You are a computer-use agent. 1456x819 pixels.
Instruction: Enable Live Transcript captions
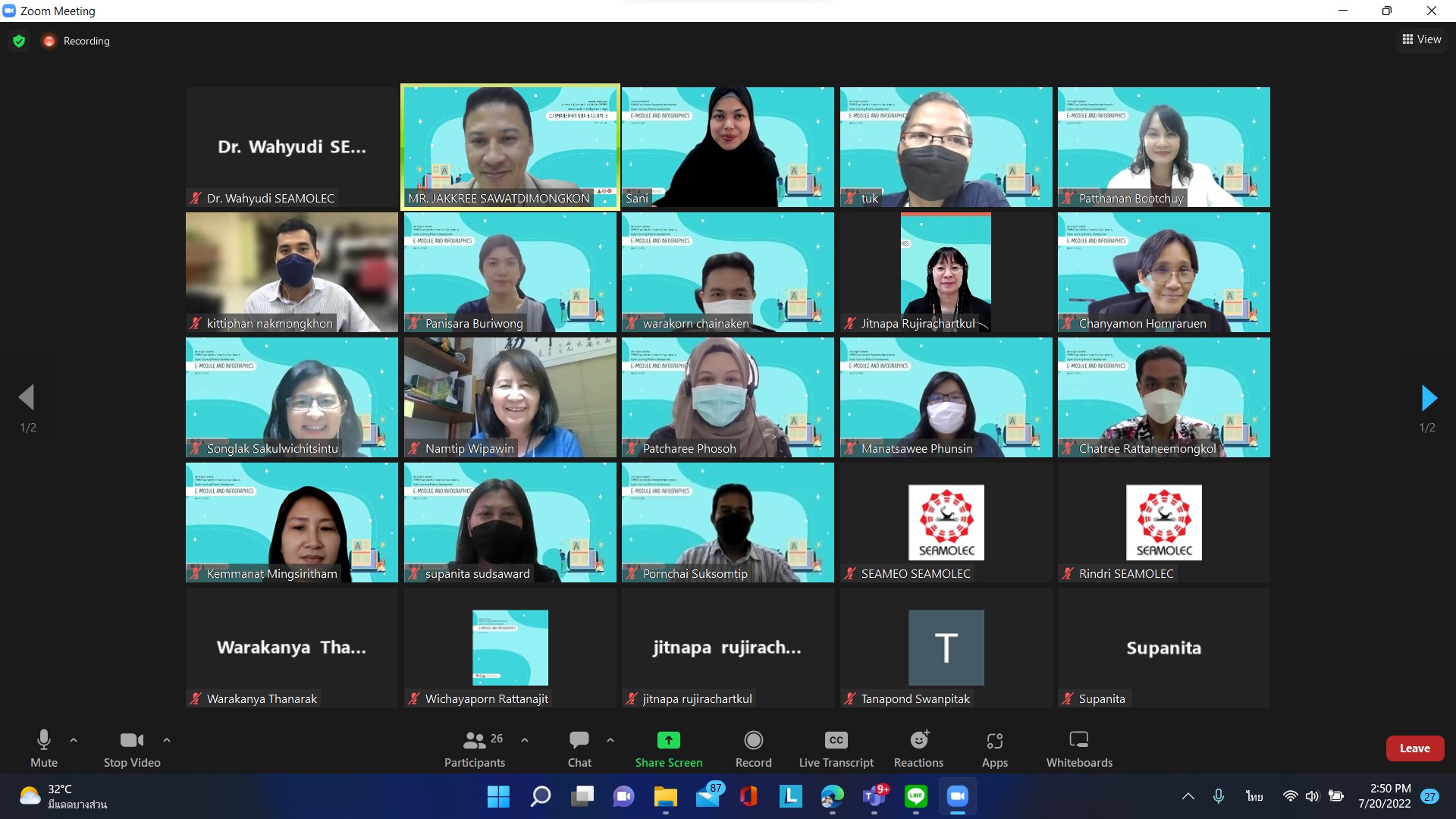[836, 748]
